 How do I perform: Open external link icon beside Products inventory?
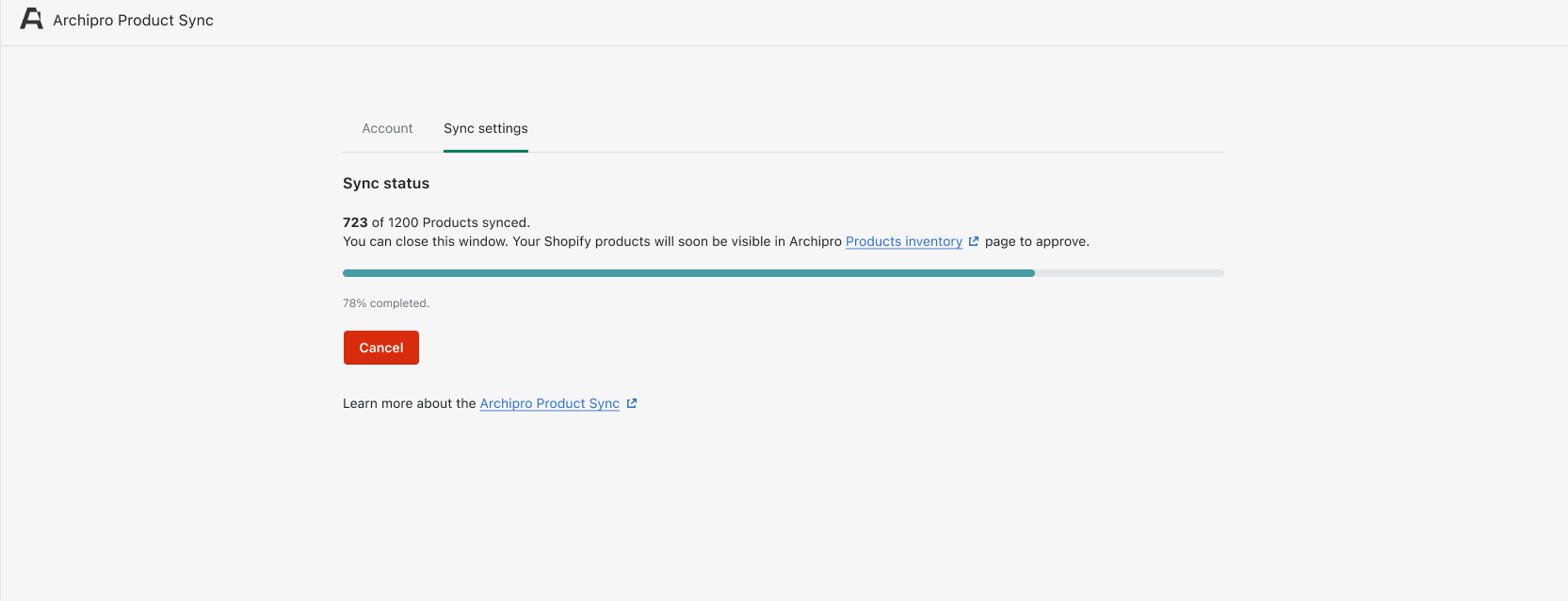tap(974, 241)
